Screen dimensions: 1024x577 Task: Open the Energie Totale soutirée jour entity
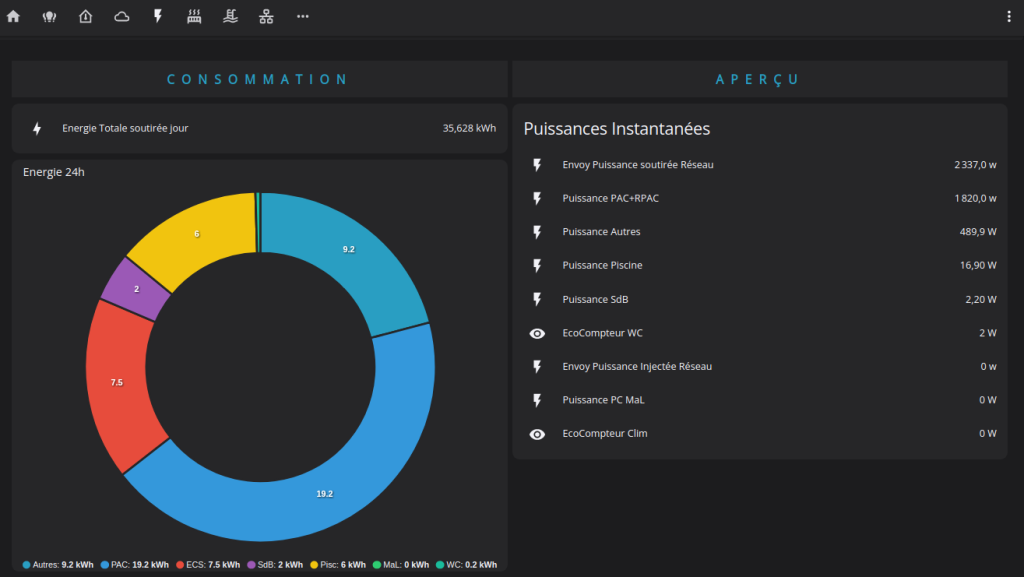[259, 129]
